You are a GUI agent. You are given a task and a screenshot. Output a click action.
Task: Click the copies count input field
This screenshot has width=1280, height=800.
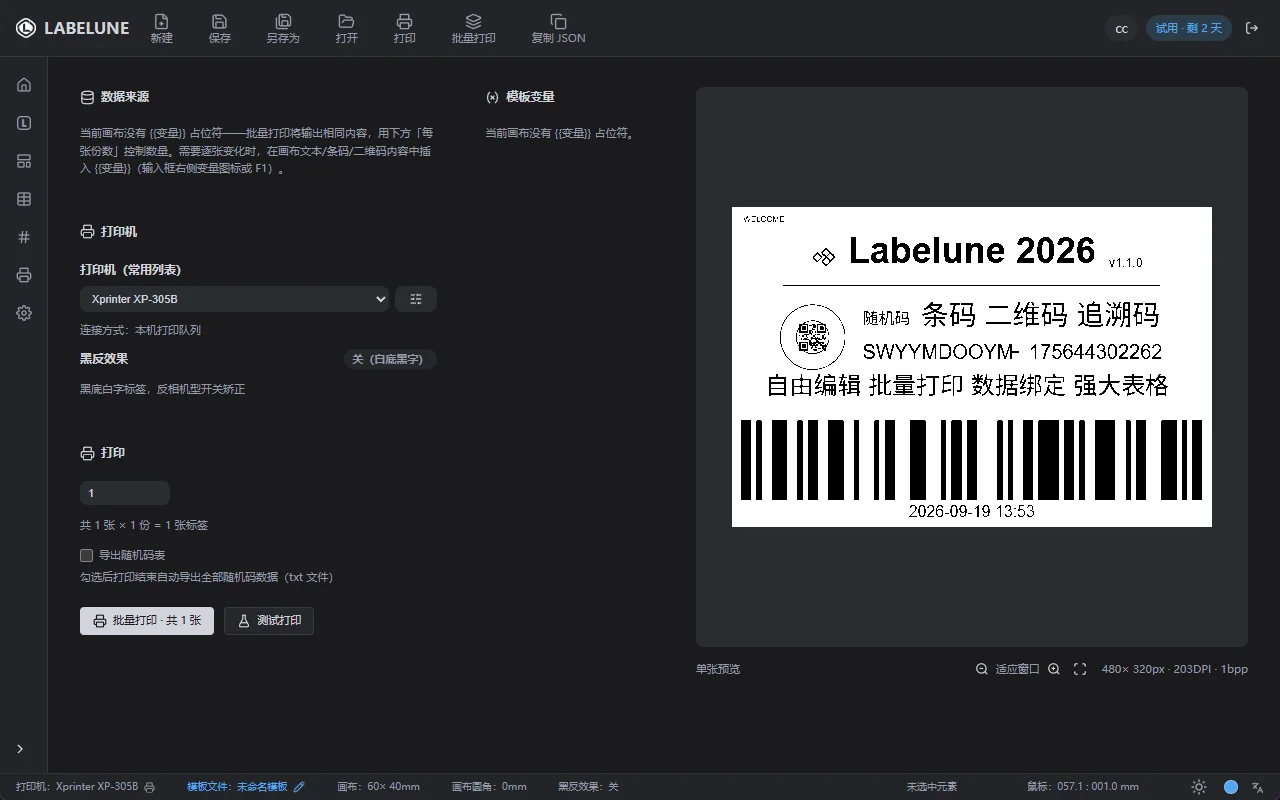(125, 493)
